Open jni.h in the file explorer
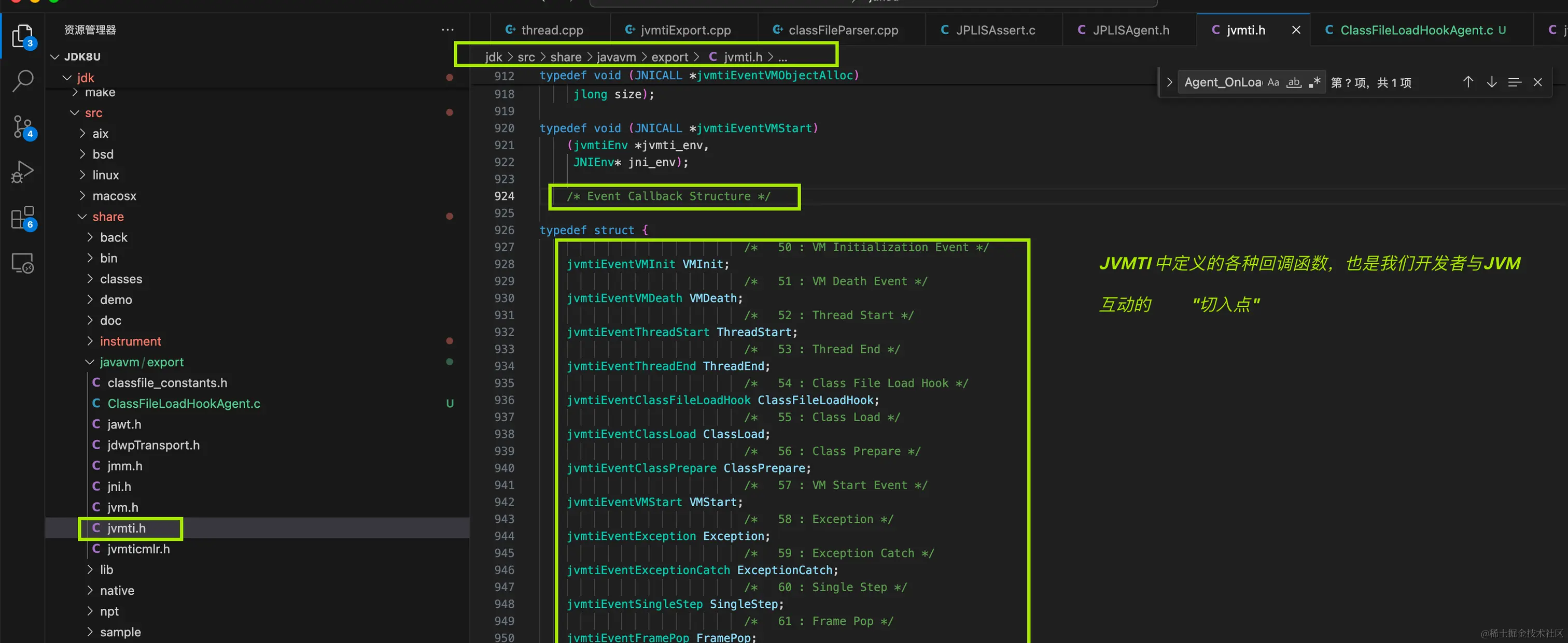This screenshot has height=643, width=1568. pos(119,487)
